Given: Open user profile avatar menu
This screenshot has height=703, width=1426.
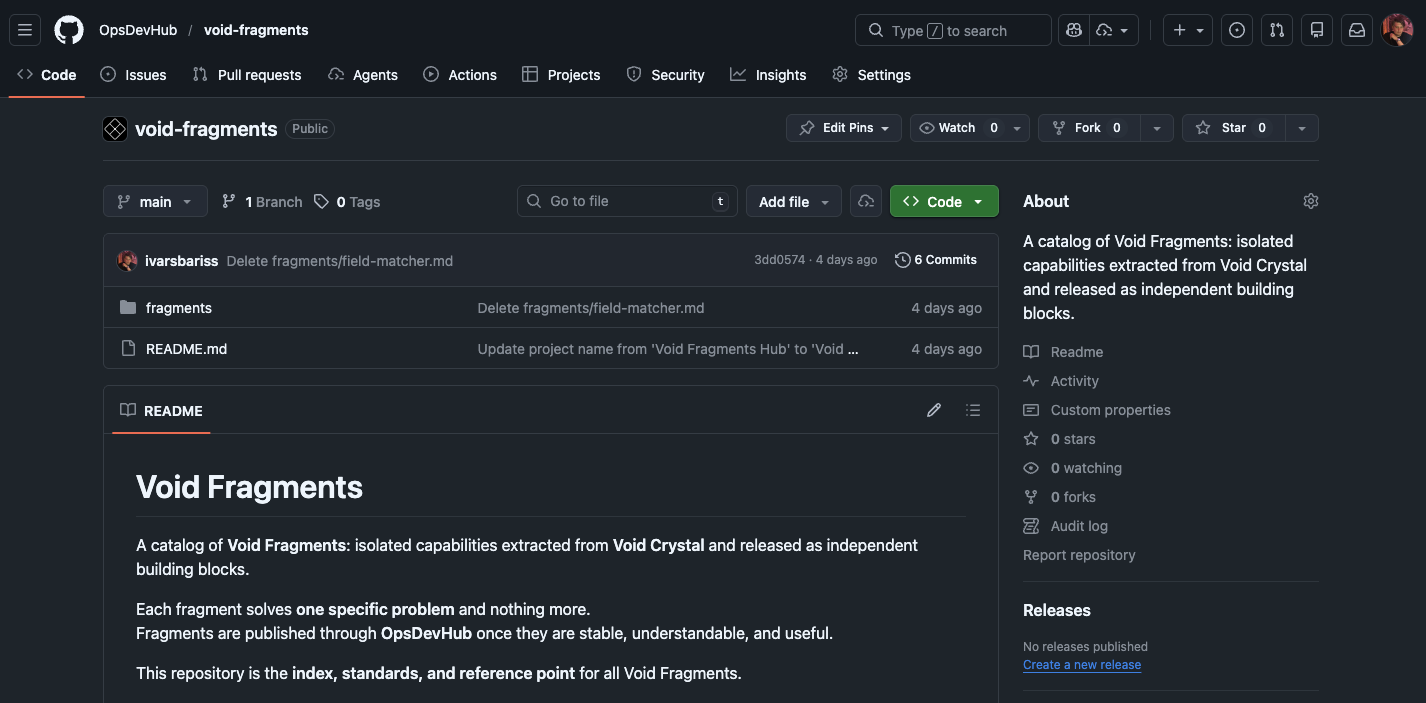Looking at the screenshot, I should [1397, 30].
